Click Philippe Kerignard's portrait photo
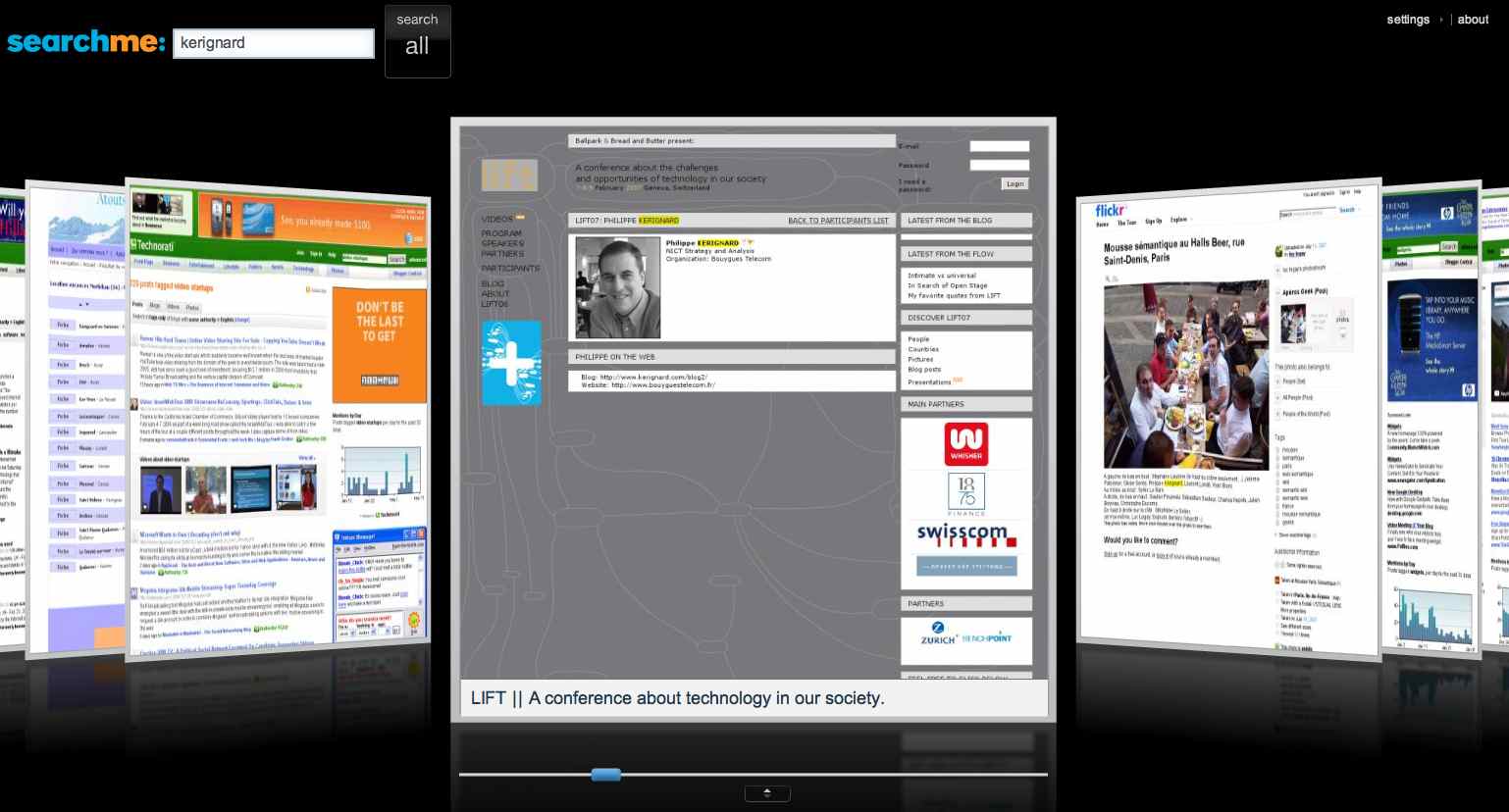This screenshot has height=812, width=1509. pos(617,286)
